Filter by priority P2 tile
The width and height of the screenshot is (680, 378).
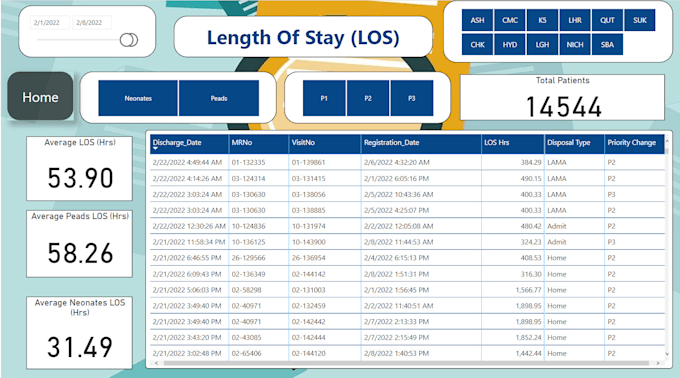coord(368,98)
